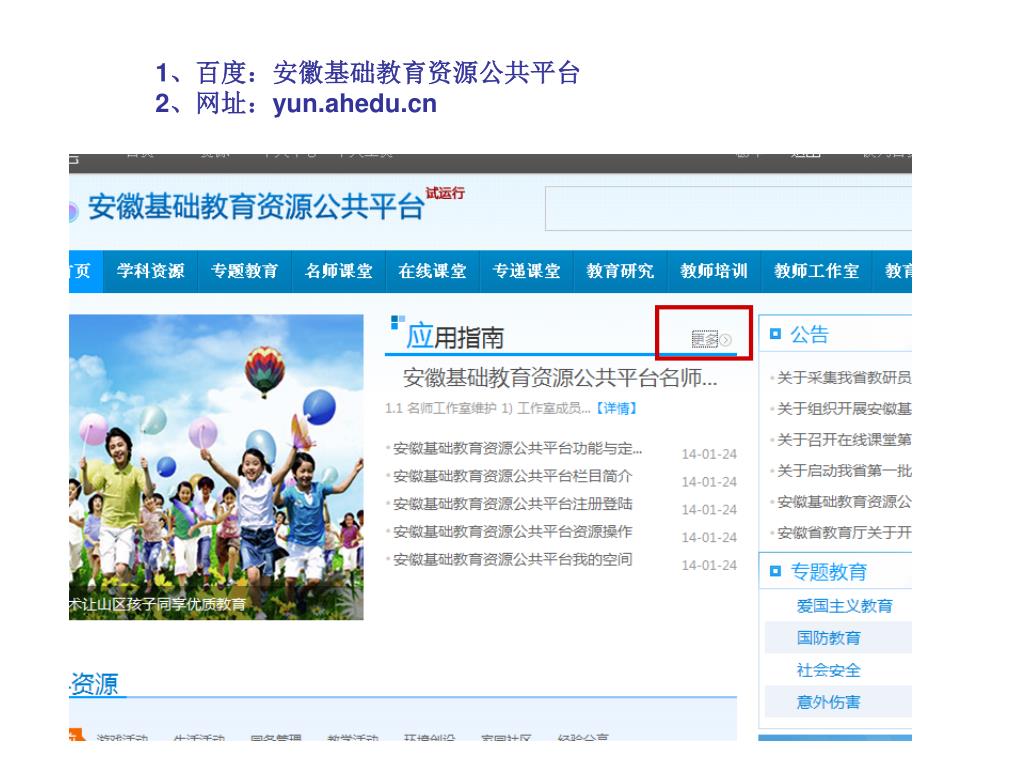Click the 应用指南 section heading
This screenshot has width=1024, height=768.
[x=455, y=338]
